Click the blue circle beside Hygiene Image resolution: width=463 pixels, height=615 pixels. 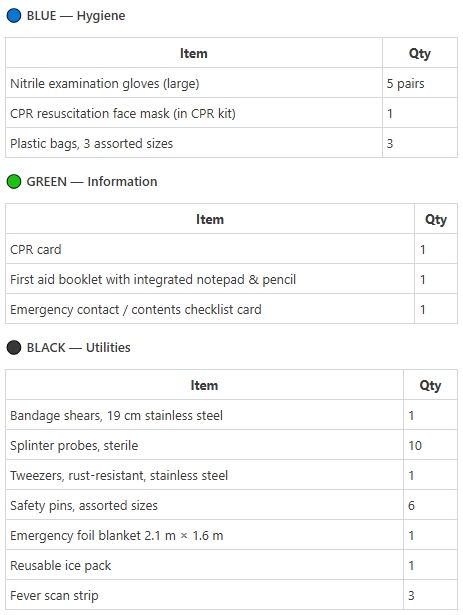tap(14, 16)
